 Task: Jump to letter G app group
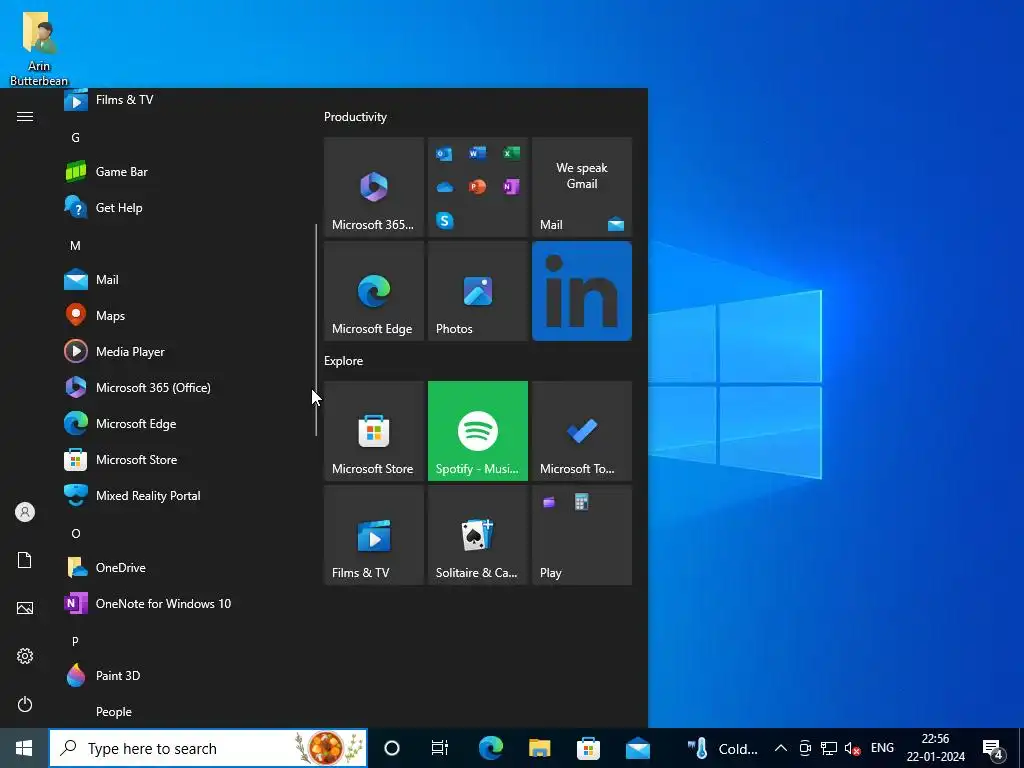click(76, 138)
